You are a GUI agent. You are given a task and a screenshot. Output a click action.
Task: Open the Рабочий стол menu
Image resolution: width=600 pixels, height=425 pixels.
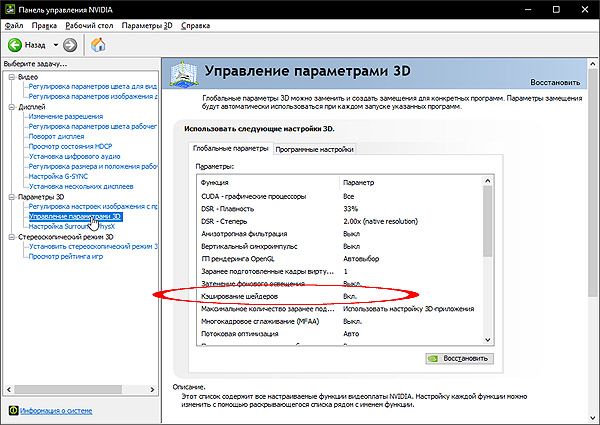tap(89, 26)
